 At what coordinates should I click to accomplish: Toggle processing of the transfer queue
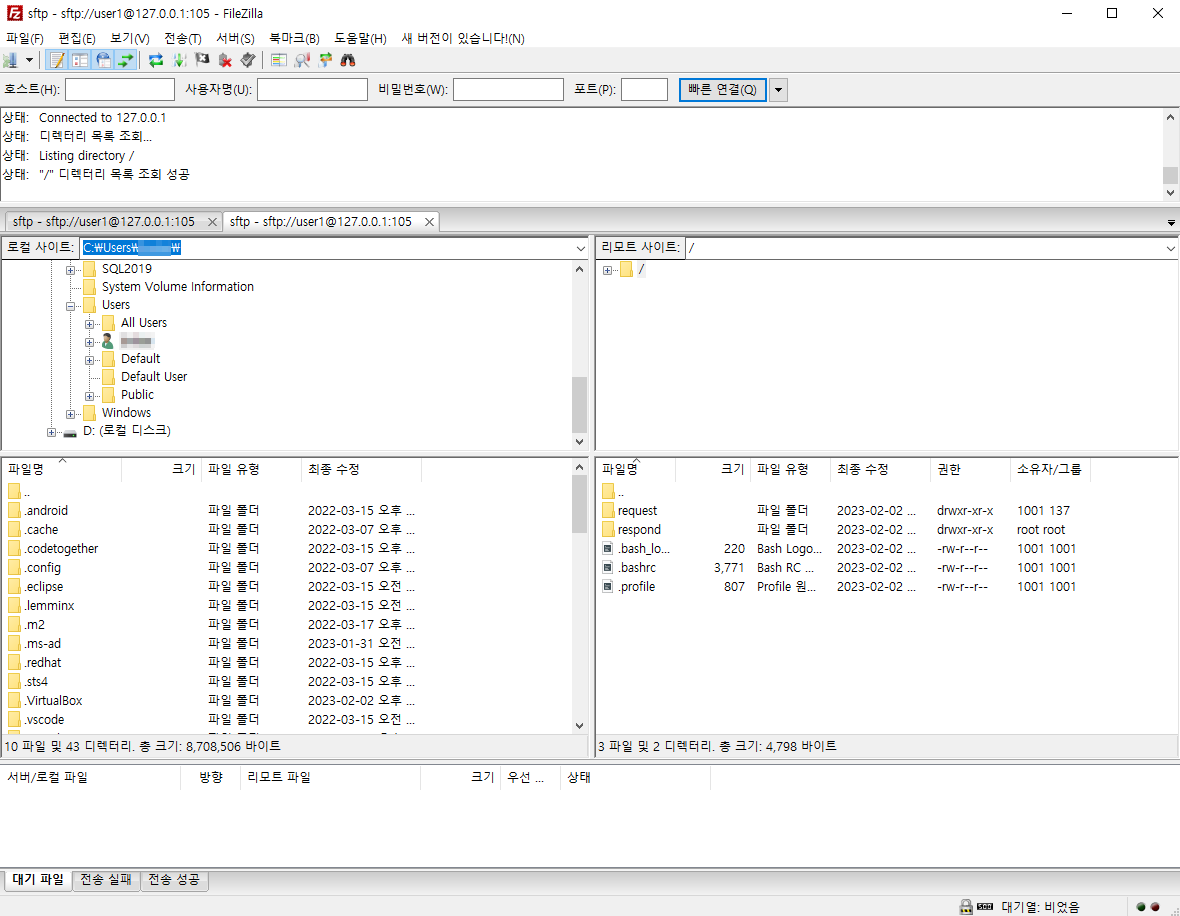179,60
